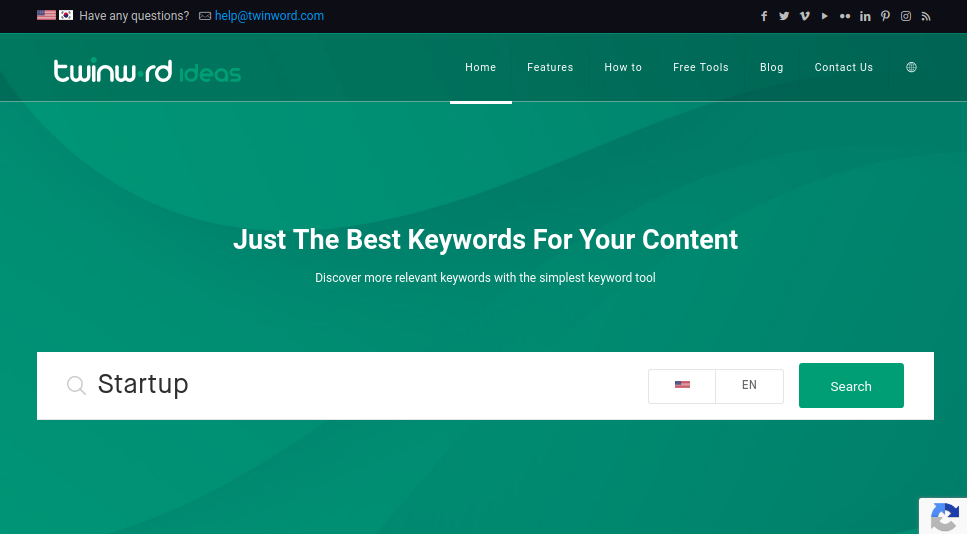This screenshot has width=967, height=534.
Task: Click the Twinword Ideas logo
Action: (147, 71)
